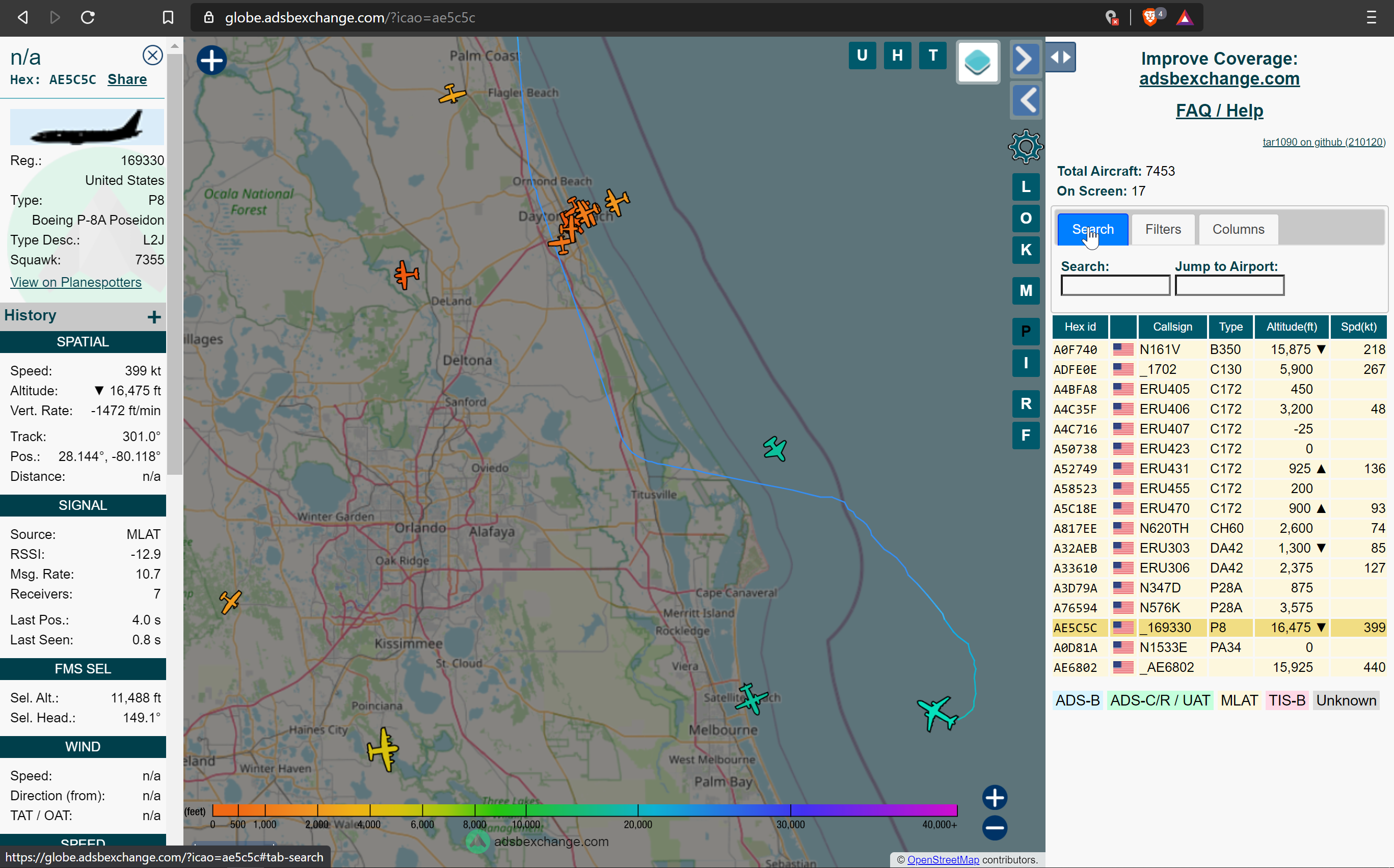
Task: Click the right chevron sidebar button
Action: [x=1026, y=59]
